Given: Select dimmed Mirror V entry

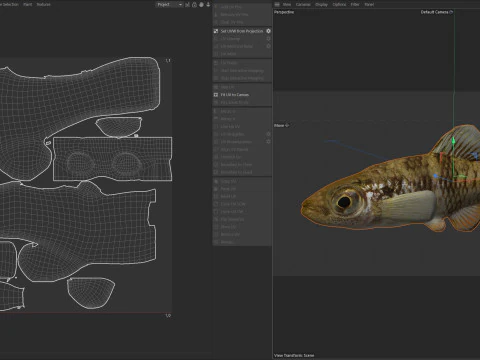Looking at the screenshot, I should pyautogui.click(x=228, y=119).
